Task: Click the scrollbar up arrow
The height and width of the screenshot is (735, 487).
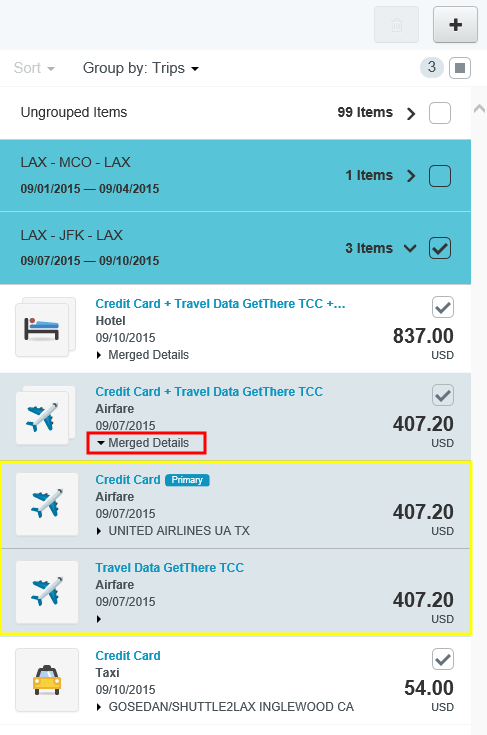Action: (479, 109)
